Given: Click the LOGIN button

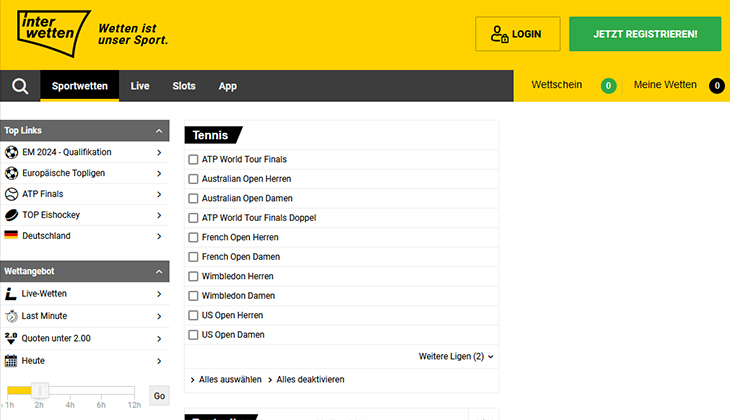Looking at the screenshot, I should pyautogui.click(x=518, y=34).
